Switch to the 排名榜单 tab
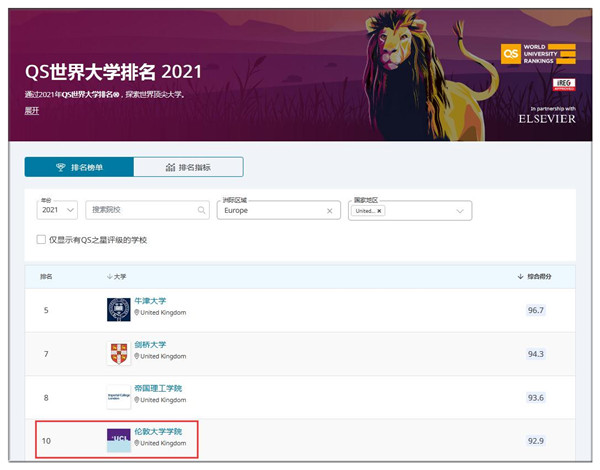 coord(79,167)
